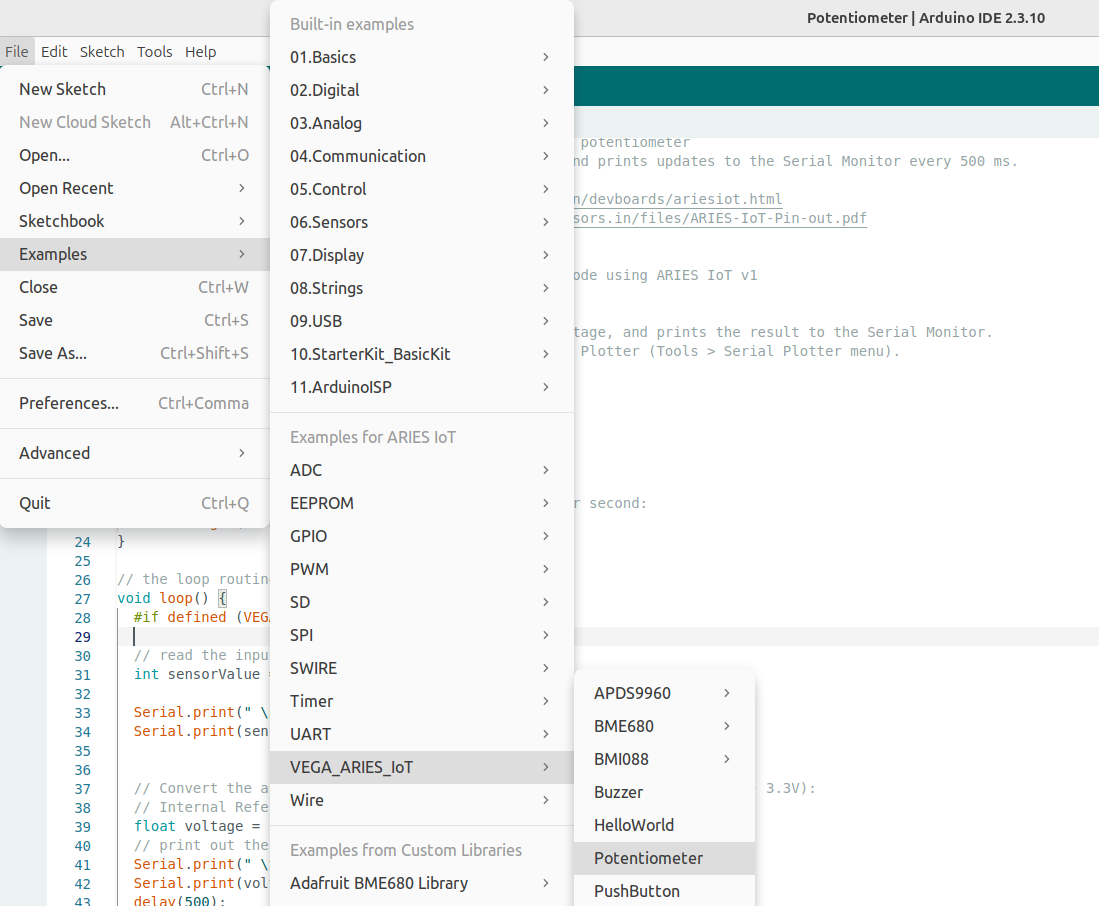Open the Sketchbook submenu
Image resolution: width=1099 pixels, height=906 pixels.
[x=135, y=221]
